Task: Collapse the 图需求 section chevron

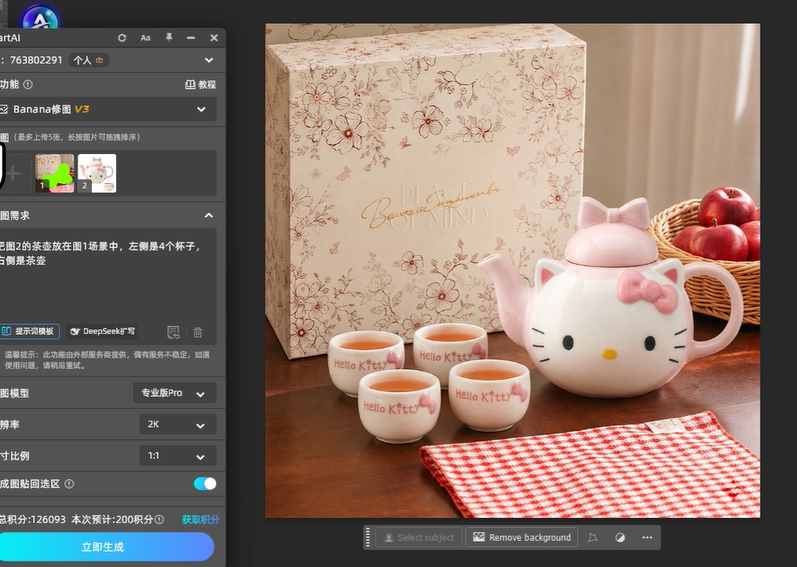Action: click(209, 215)
